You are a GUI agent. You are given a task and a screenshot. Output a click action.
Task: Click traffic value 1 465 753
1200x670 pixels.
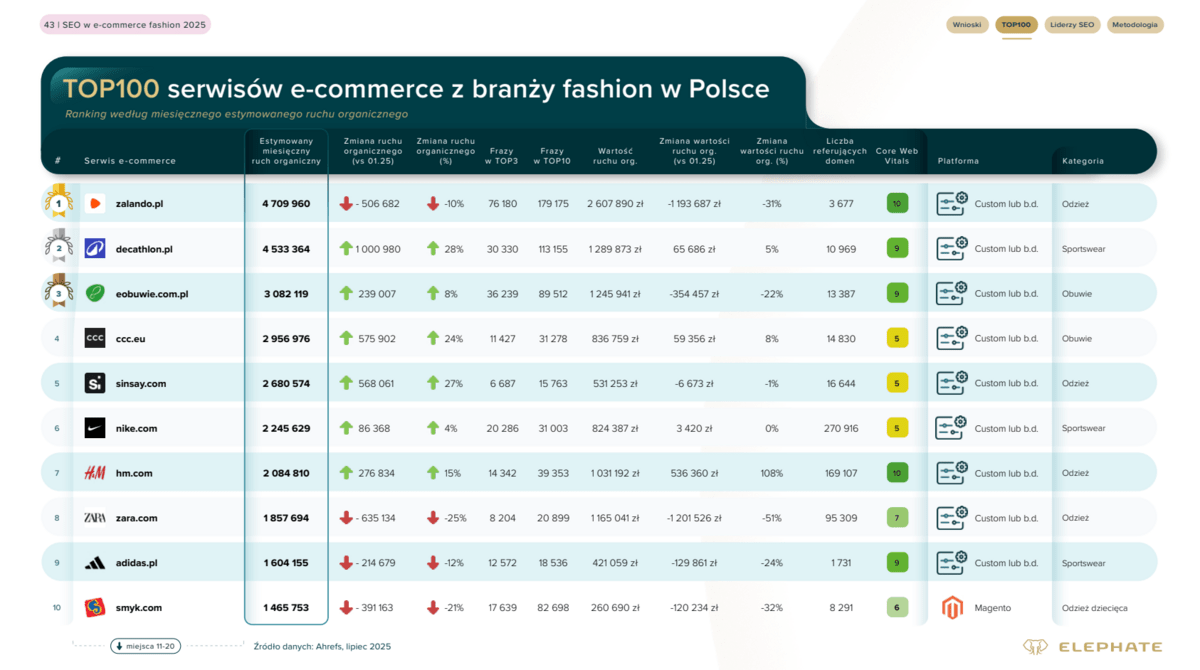pos(286,607)
